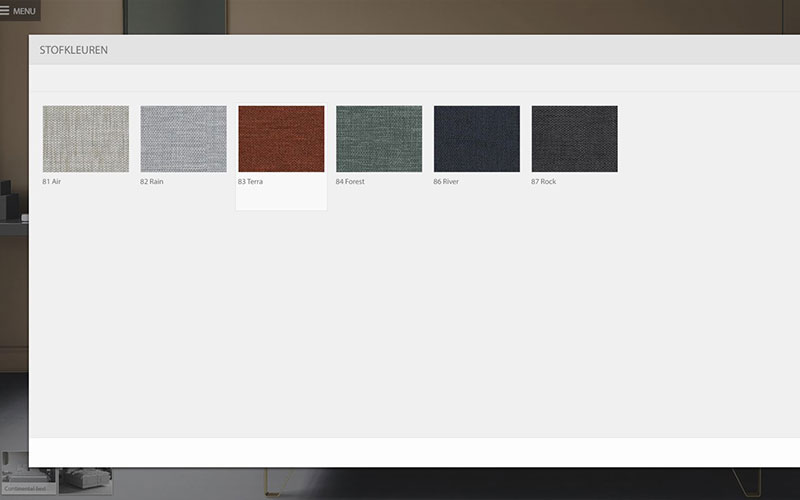The image size is (800, 500).
Task: Open the hamburger menu icon
Action: (x=6, y=11)
